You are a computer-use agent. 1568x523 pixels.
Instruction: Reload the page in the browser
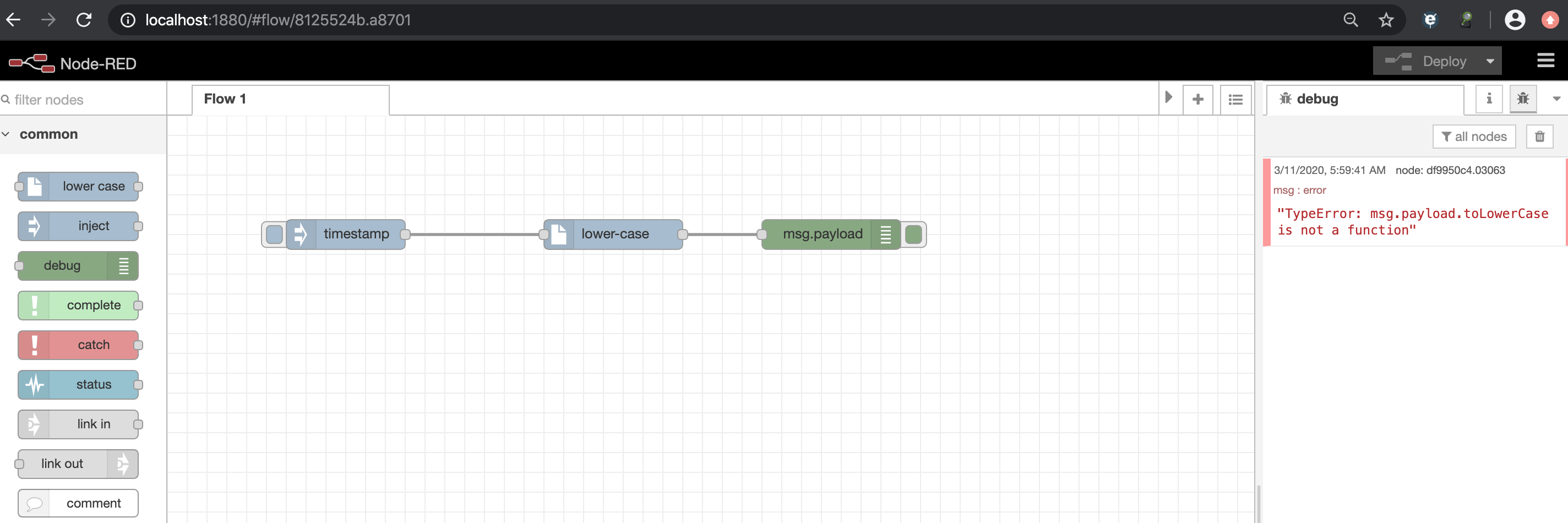tap(84, 19)
